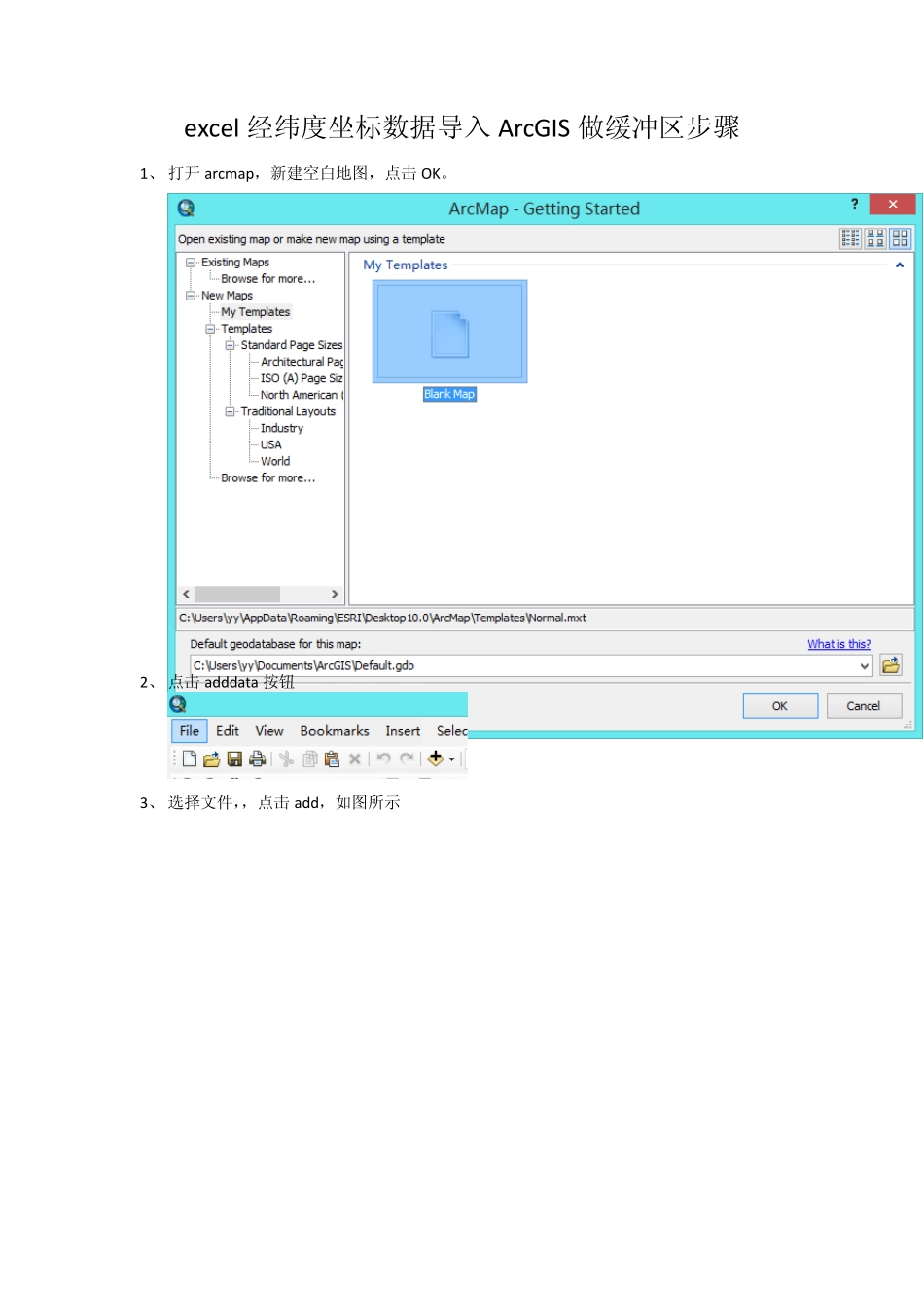Select Standard Page Sizes tree item
Viewport: 924px width, 1307px height.
[292, 345]
